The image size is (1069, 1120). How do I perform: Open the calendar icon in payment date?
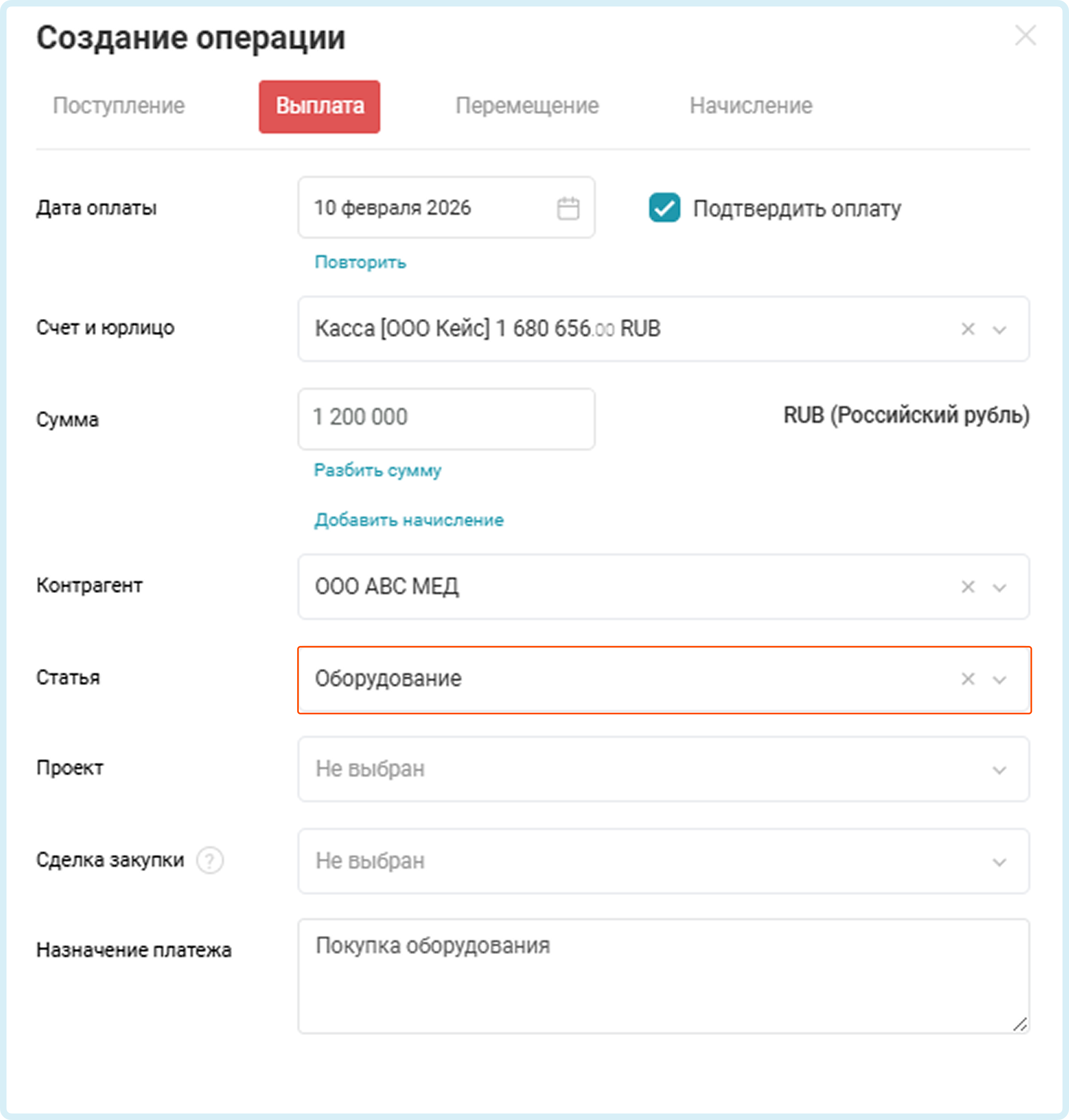coord(567,208)
